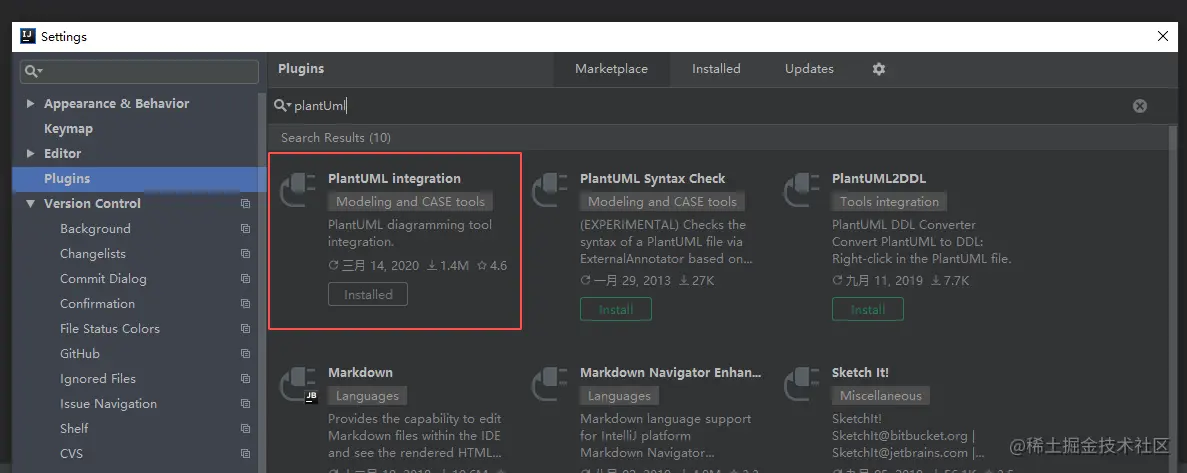Viewport: 1187px width, 473px height.
Task: Open the GitHub settings
Action: point(79,353)
